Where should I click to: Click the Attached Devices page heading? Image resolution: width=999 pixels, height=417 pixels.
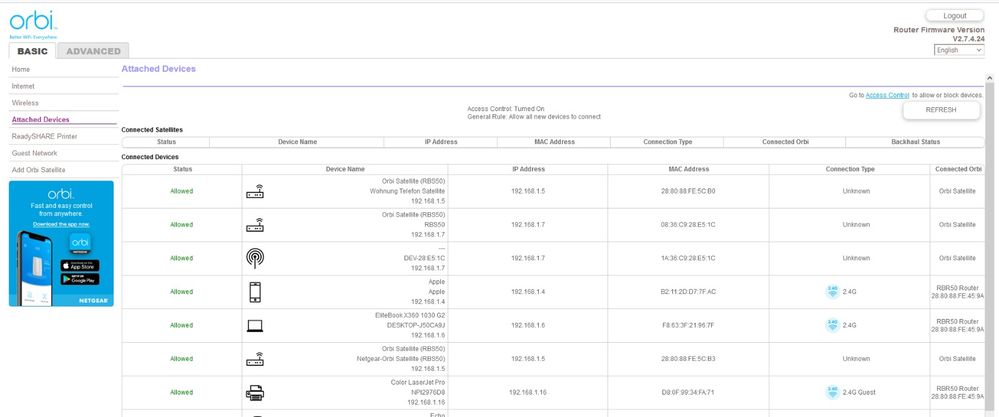tap(159, 69)
